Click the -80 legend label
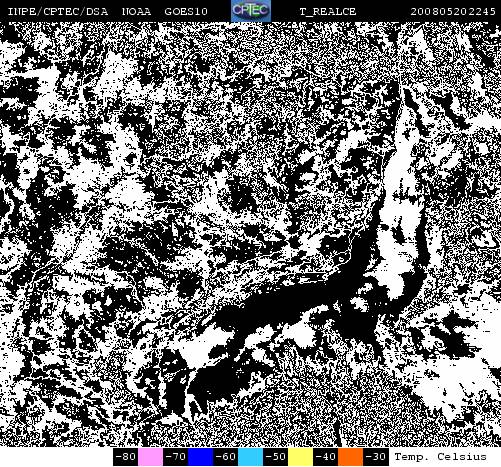 [125, 457]
